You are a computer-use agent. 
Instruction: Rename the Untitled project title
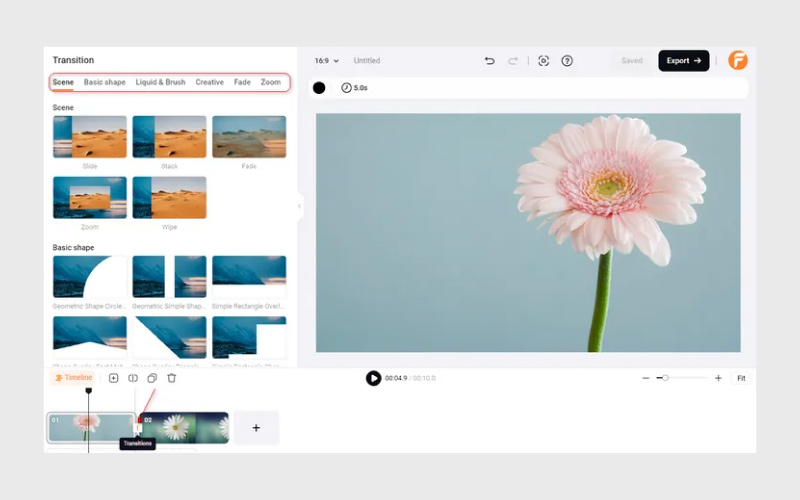coord(367,61)
